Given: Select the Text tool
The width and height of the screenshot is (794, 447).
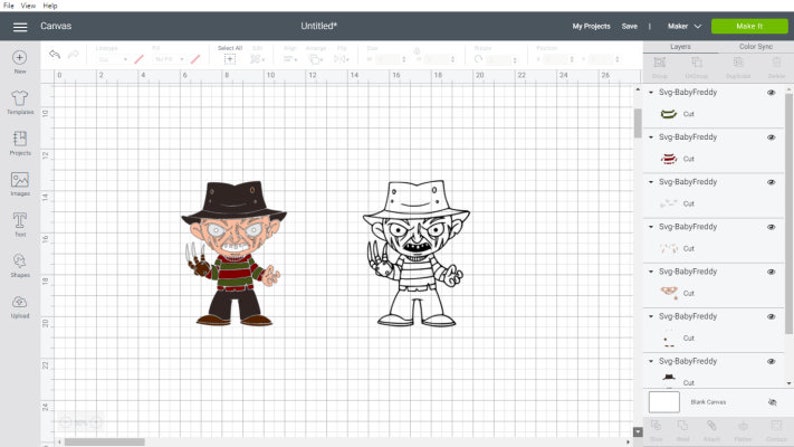Looking at the screenshot, I should (20, 224).
